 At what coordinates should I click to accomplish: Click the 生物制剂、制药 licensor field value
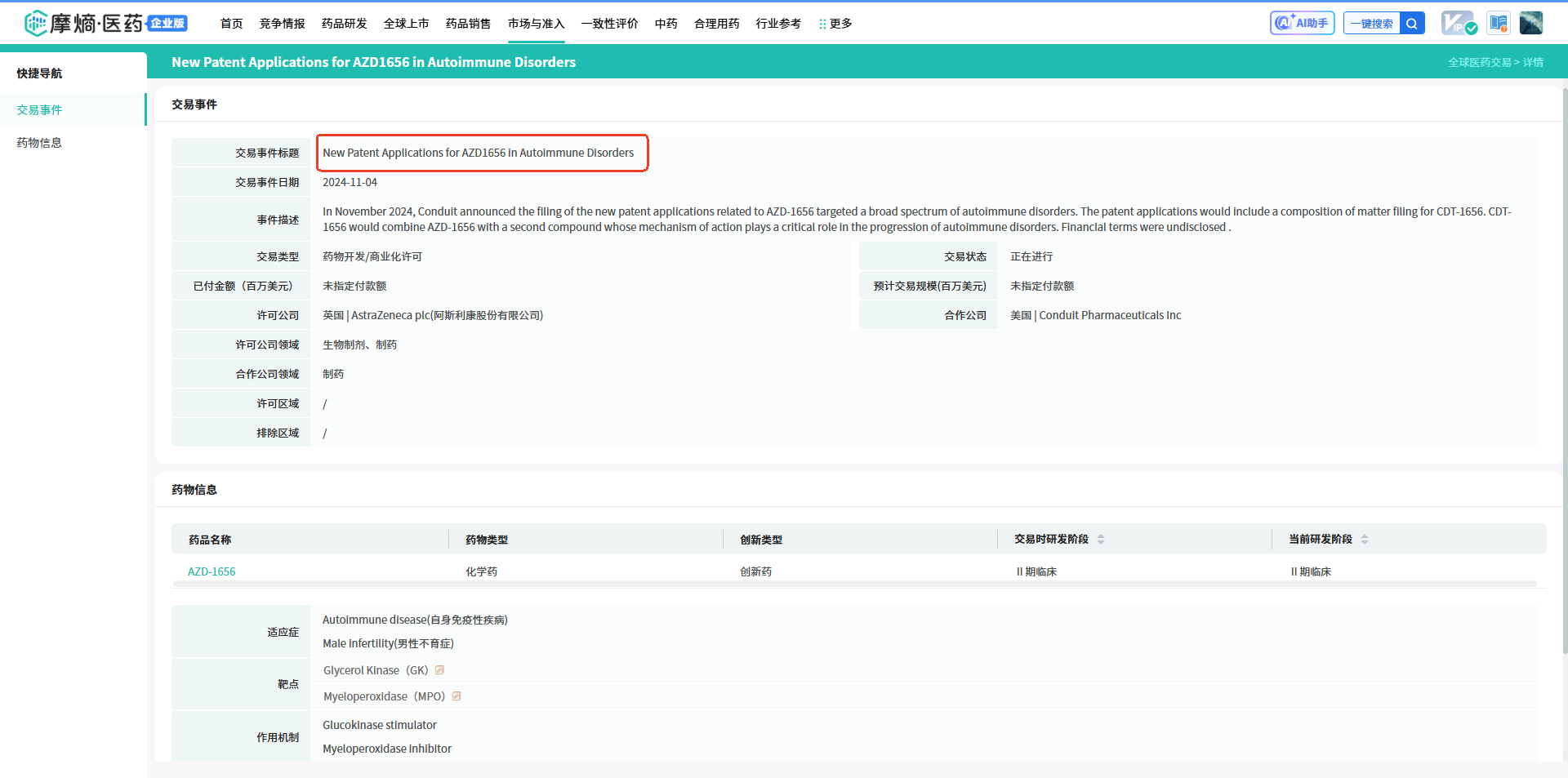coord(360,345)
